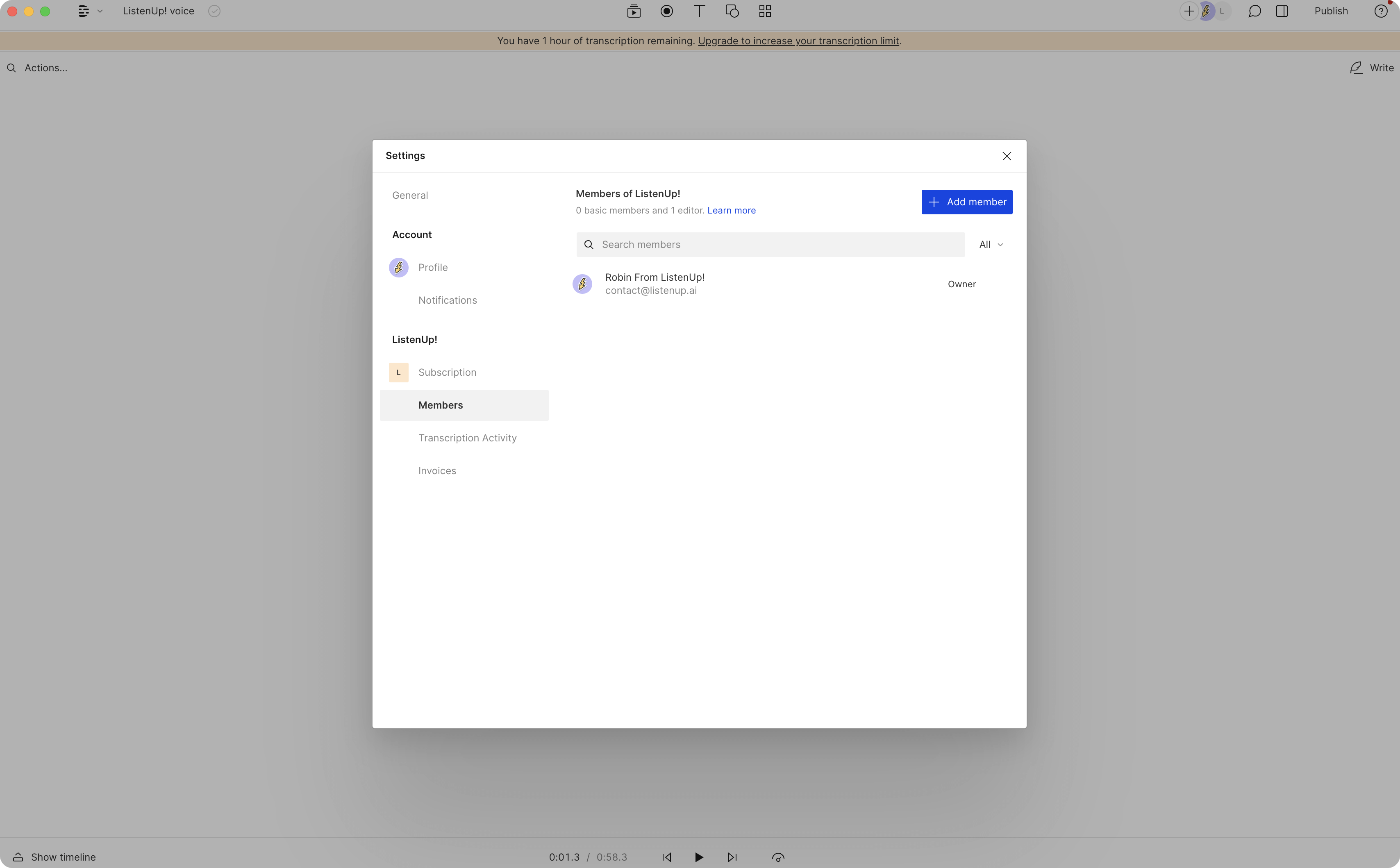Open the project menu icon in title bar
This screenshot has height=868, width=1400.
coord(84,11)
